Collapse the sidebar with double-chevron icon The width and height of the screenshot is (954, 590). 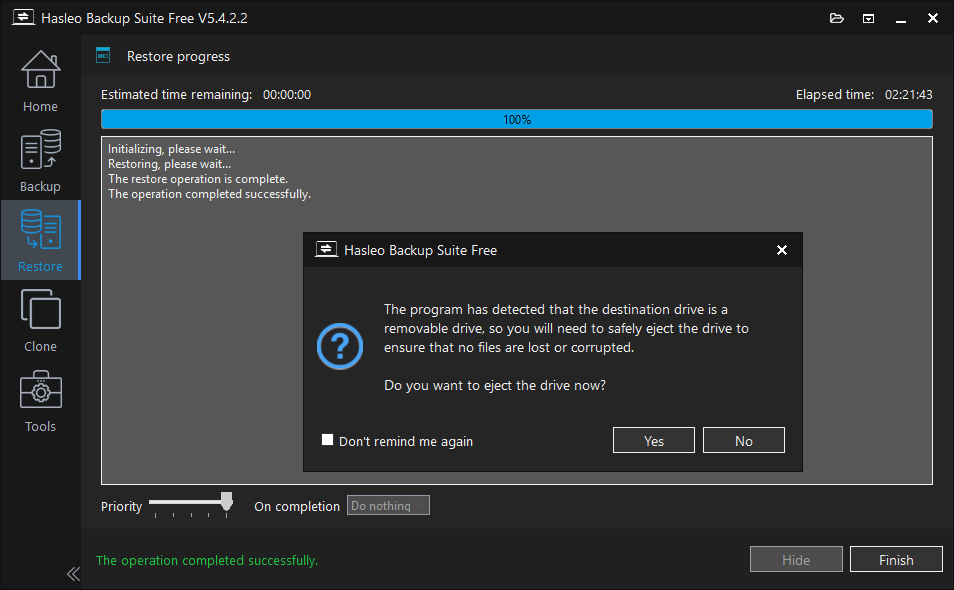pyautogui.click(x=73, y=574)
